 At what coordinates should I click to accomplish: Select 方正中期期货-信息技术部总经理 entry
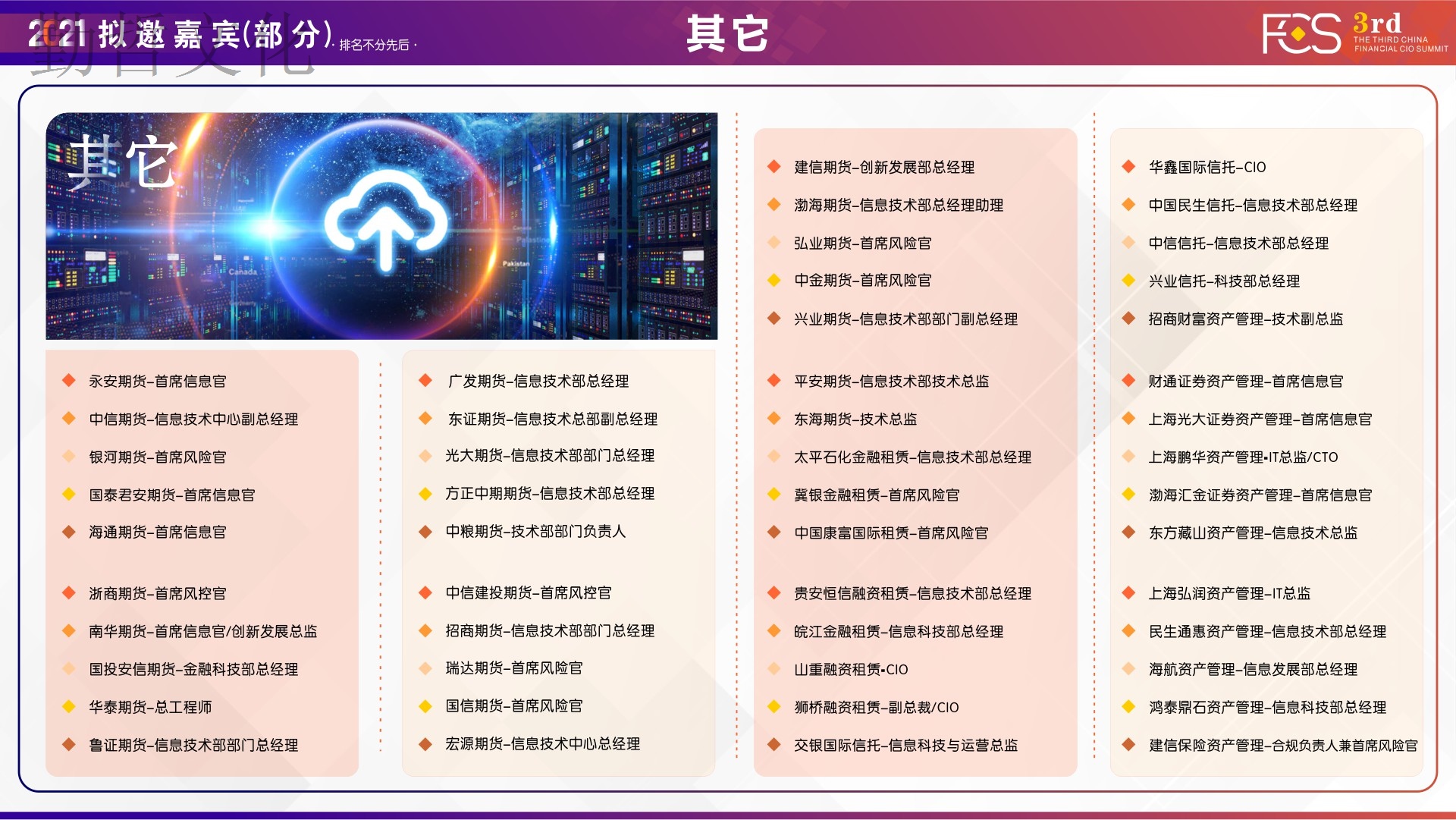[550, 493]
